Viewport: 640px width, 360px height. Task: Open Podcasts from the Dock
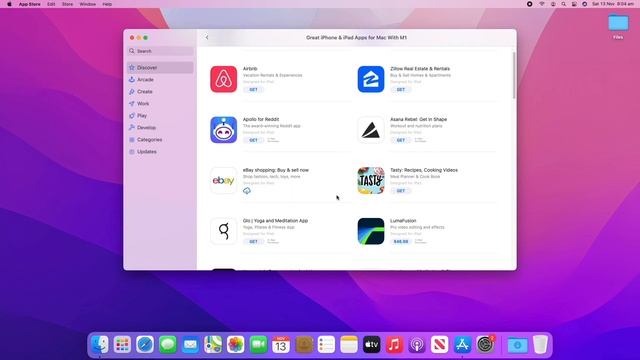(417, 345)
